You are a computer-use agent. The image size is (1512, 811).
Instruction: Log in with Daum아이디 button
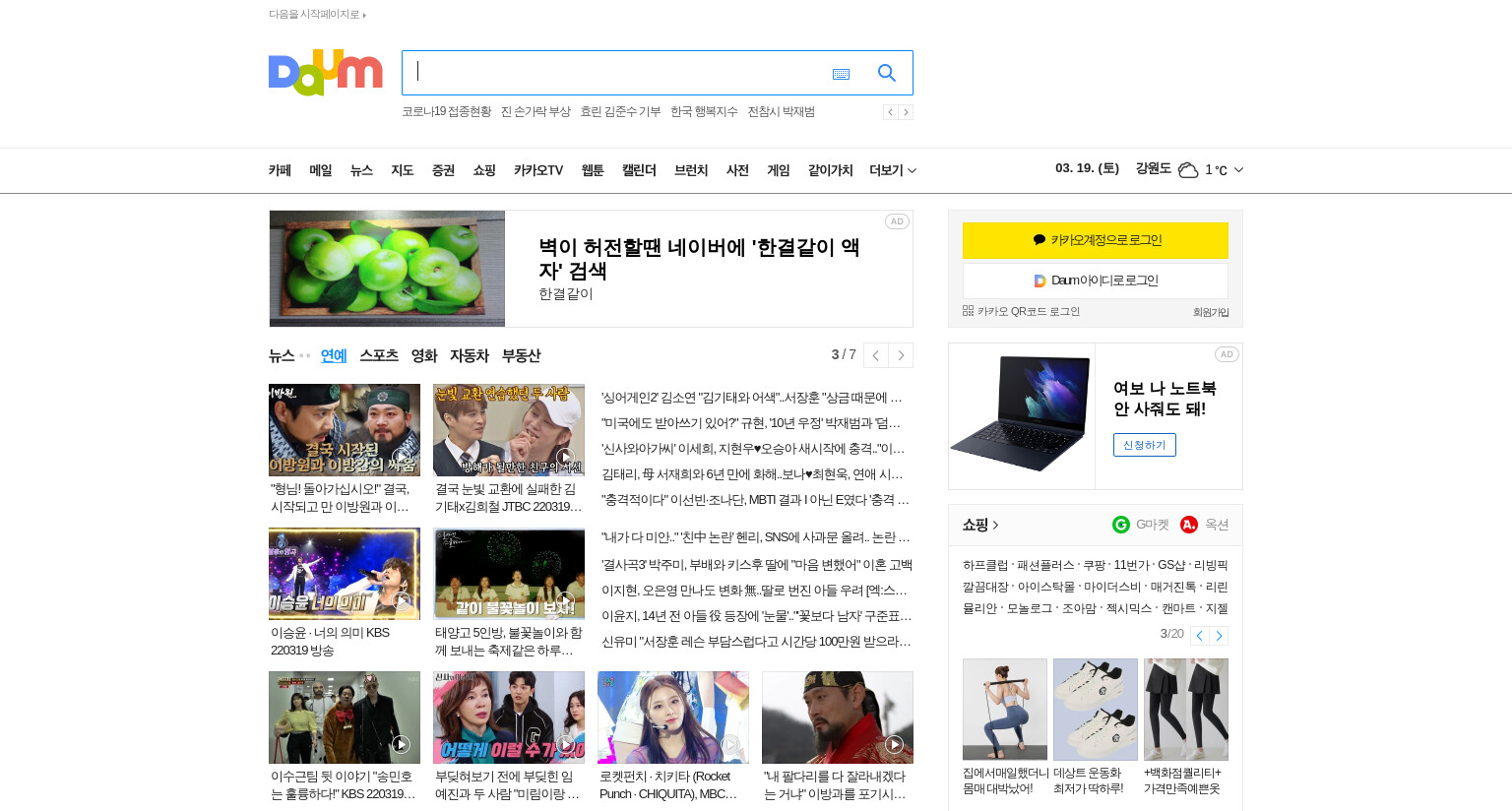coord(1096,281)
